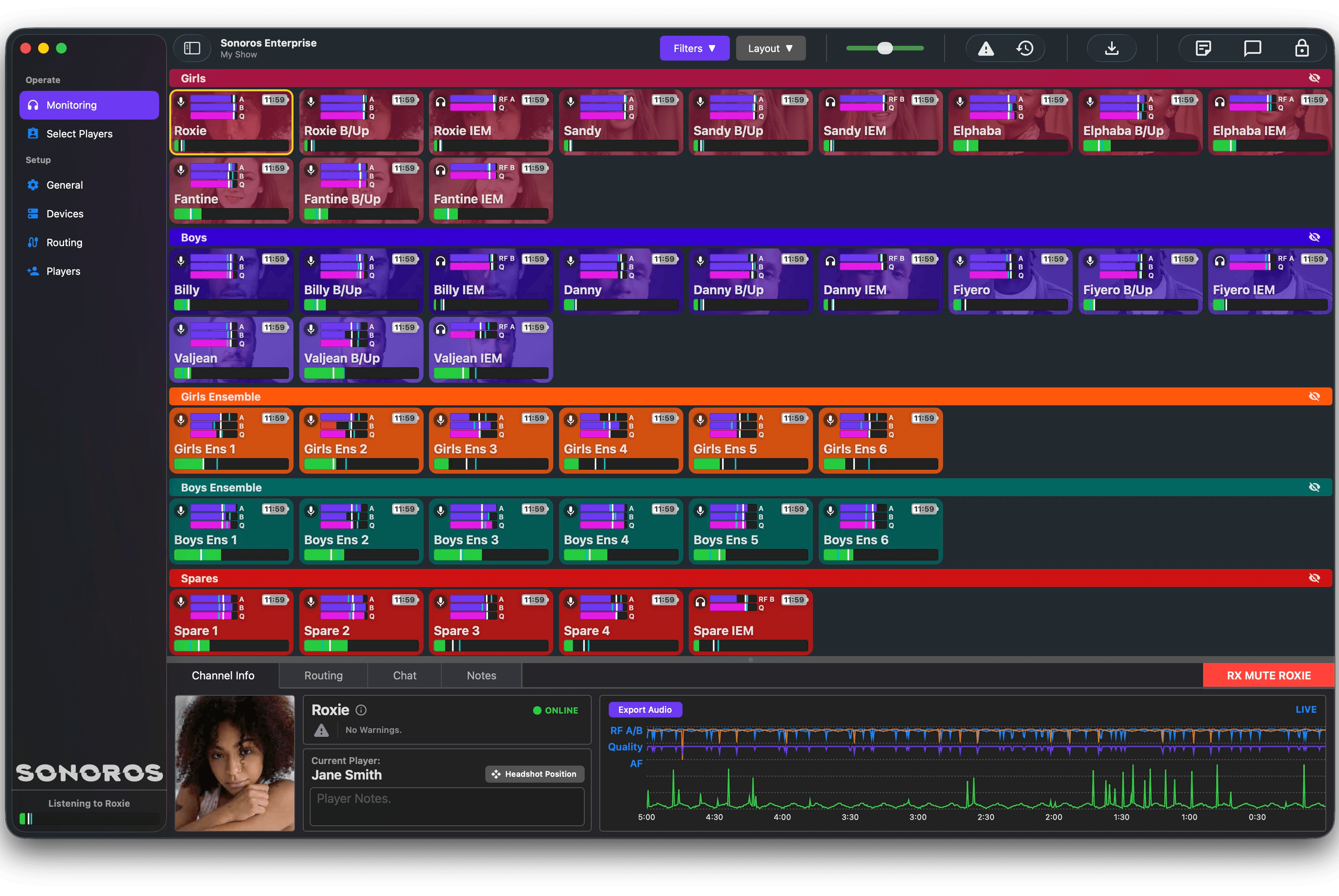Hide the Girls group with eye icon
Image resolution: width=1339 pixels, height=896 pixels.
pyautogui.click(x=1315, y=78)
